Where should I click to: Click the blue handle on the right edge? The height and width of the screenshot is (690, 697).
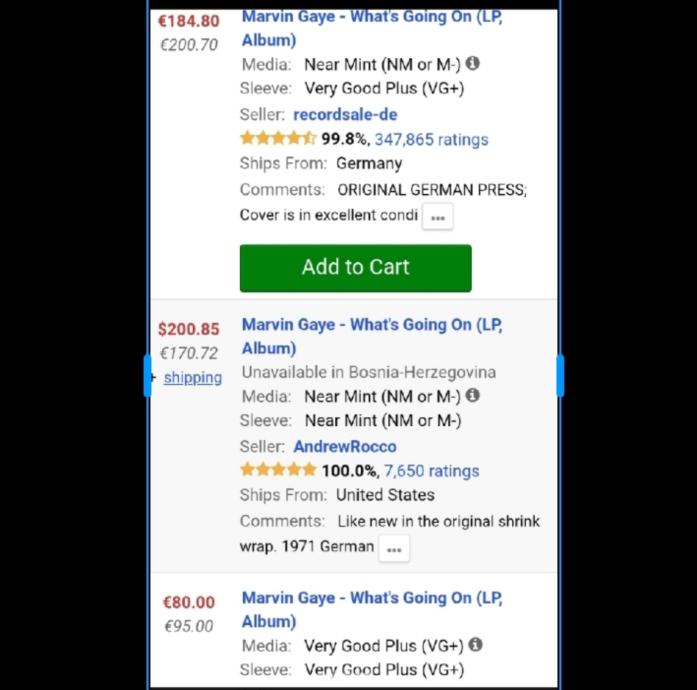coord(560,375)
